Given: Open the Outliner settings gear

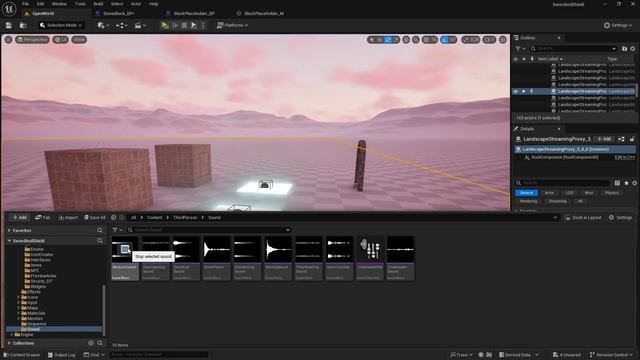Looking at the screenshot, I should [x=633, y=49].
